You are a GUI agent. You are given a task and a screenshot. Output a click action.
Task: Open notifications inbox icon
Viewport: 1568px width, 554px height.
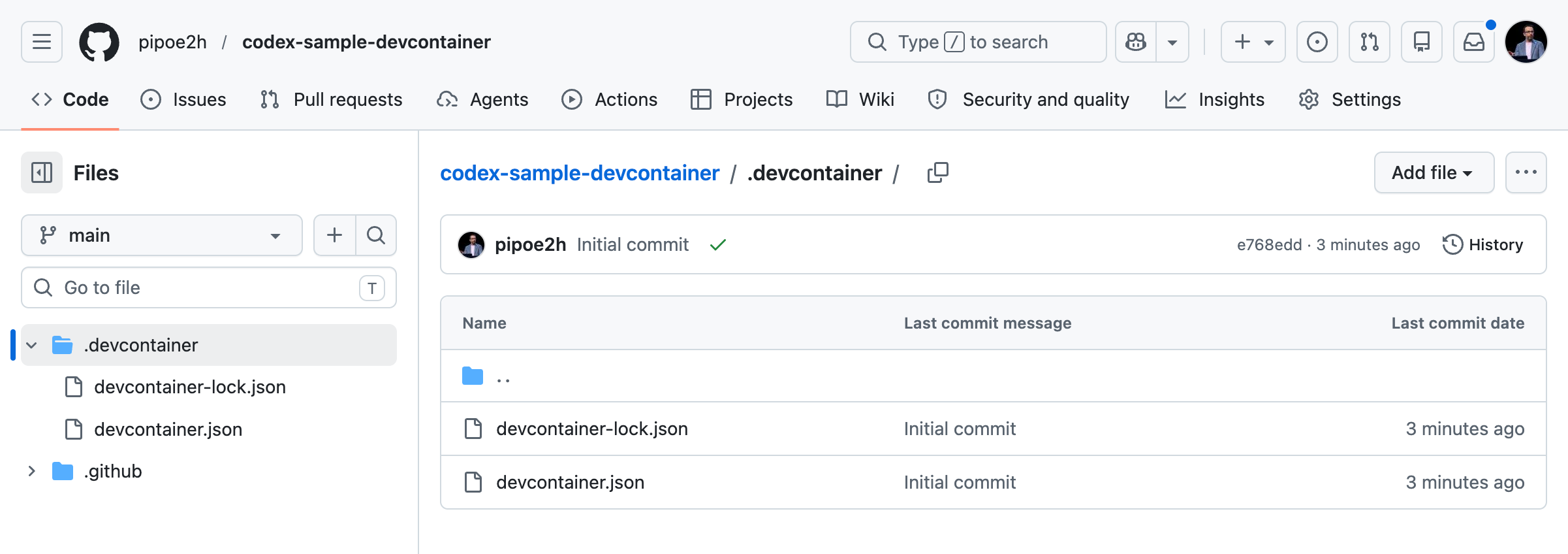pos(1474,42)
